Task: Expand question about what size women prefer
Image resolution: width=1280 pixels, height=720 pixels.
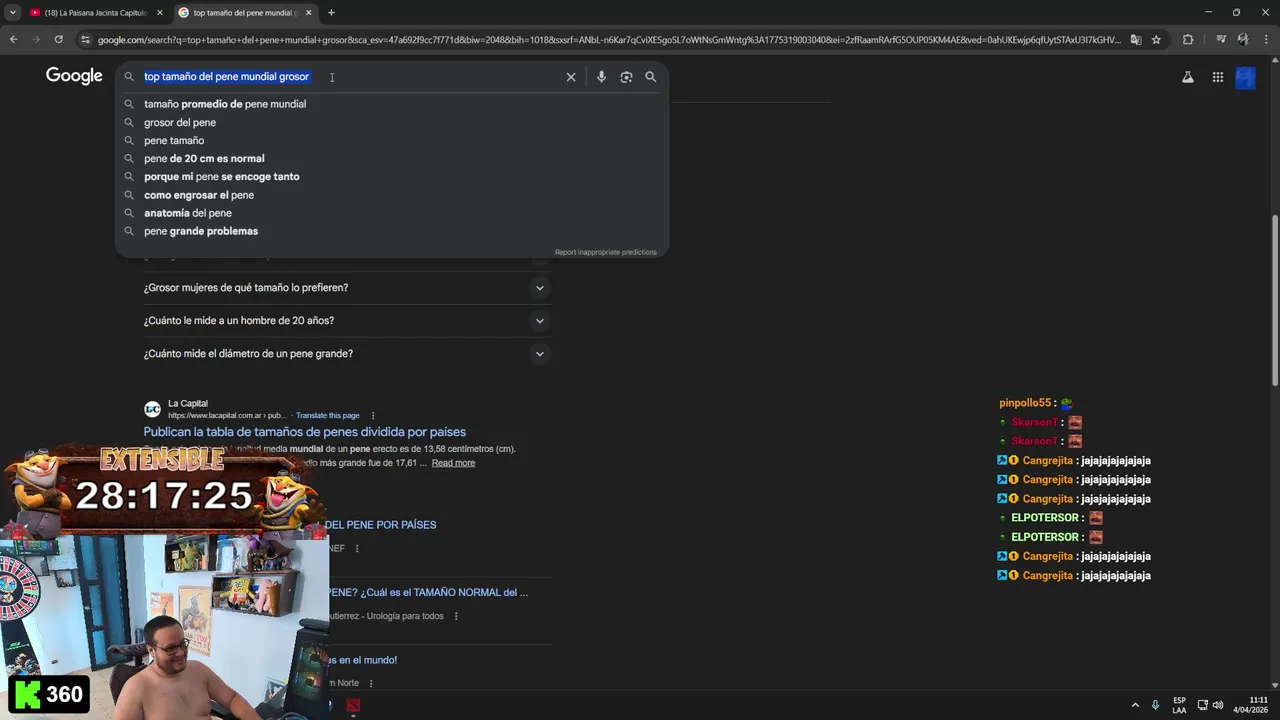Action: [x=346, y=288]
